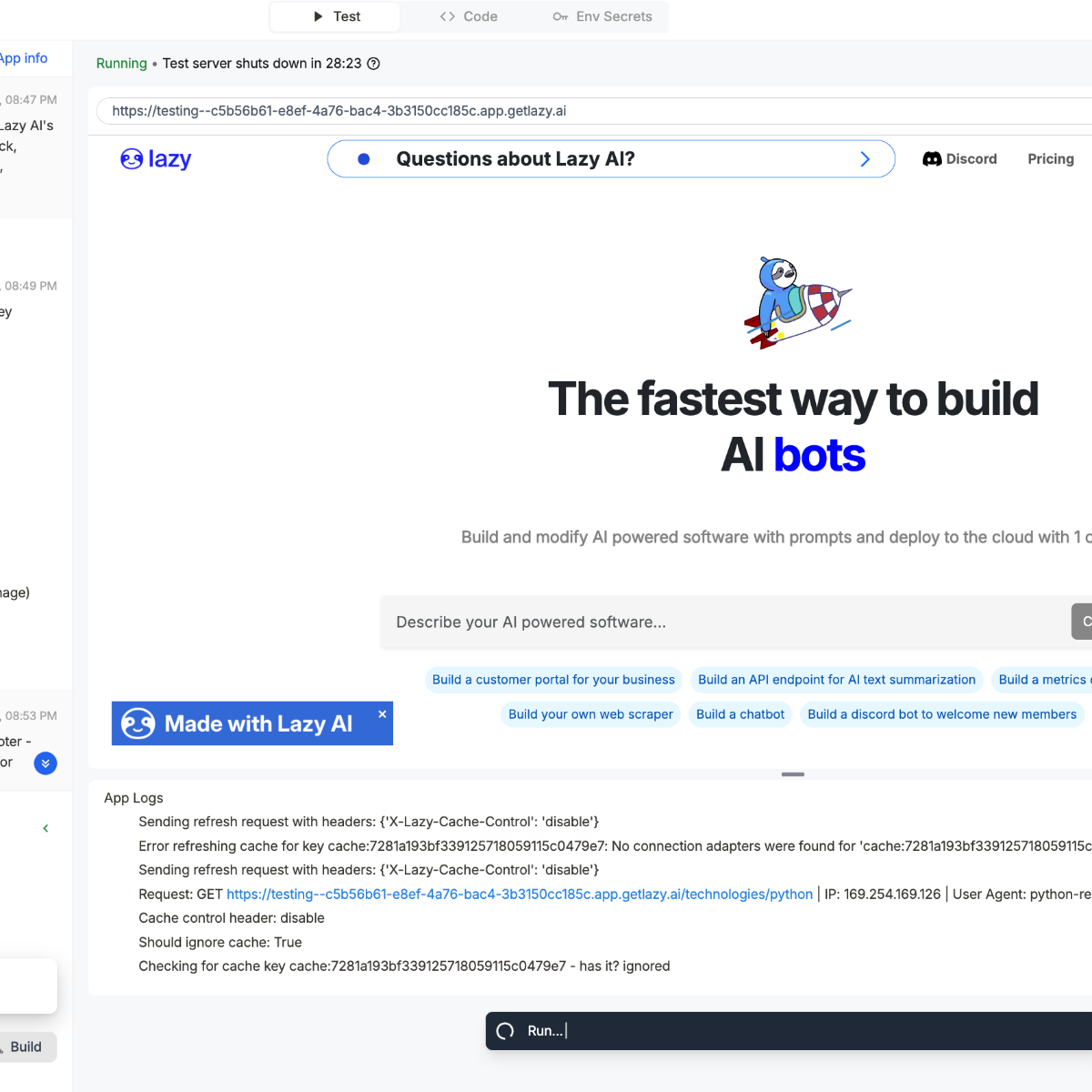Focus the Describe your AI powered software input
This screenshot has height=1092, width=1092.
pyautogui.click(x=723, y=622)
